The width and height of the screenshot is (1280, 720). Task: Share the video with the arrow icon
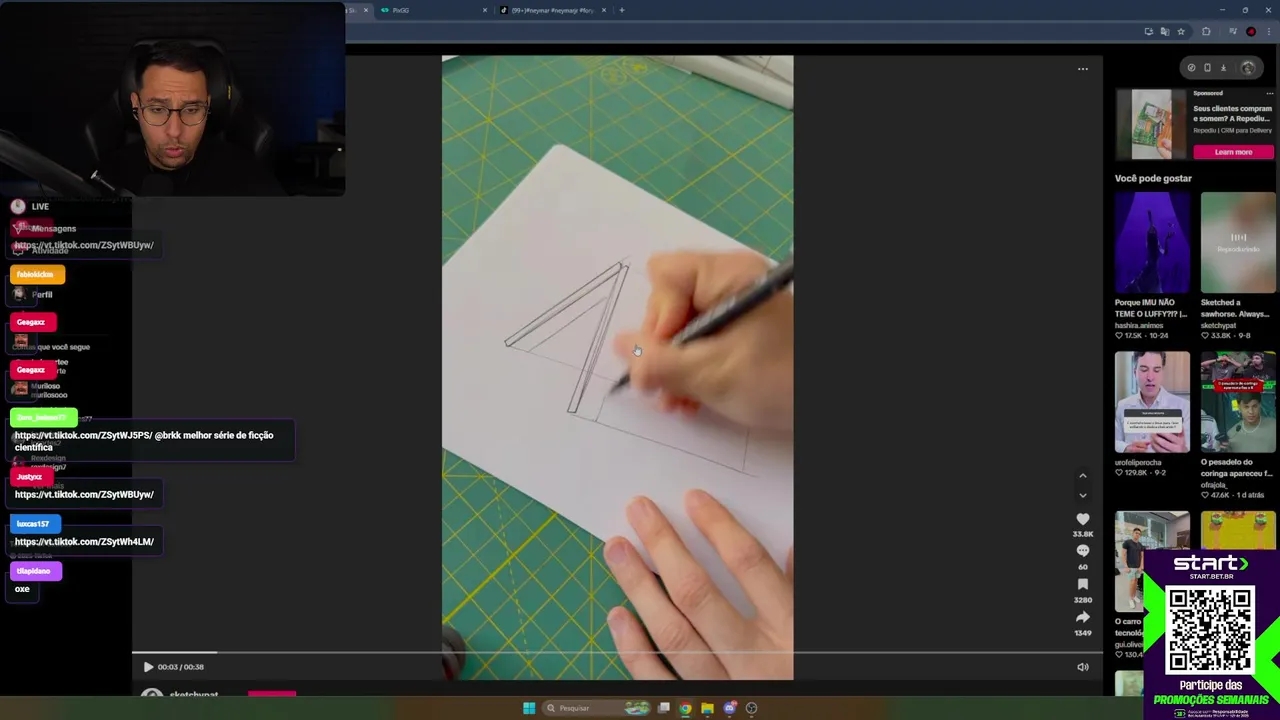click(1083, 617)
